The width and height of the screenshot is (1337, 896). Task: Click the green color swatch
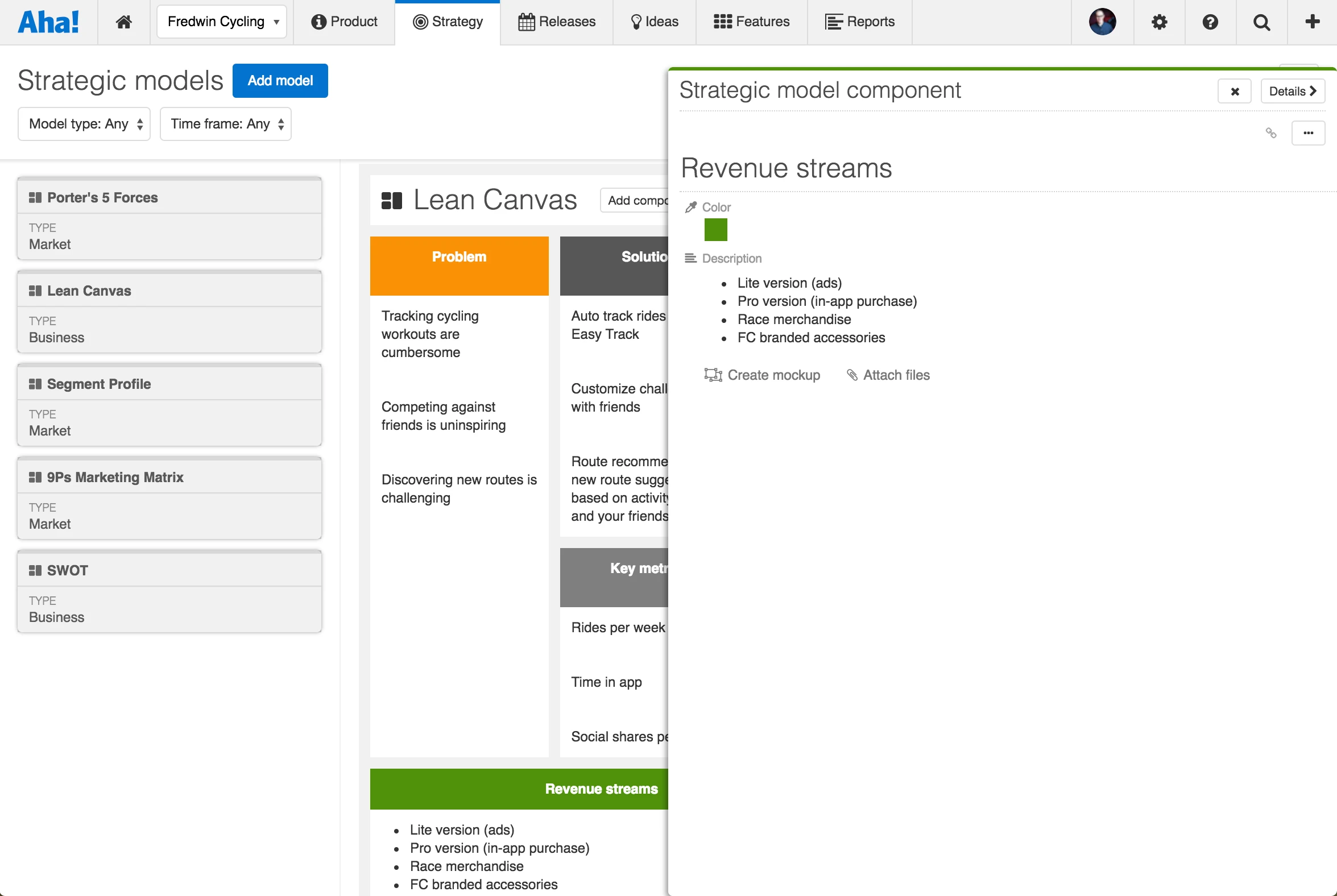715,230
